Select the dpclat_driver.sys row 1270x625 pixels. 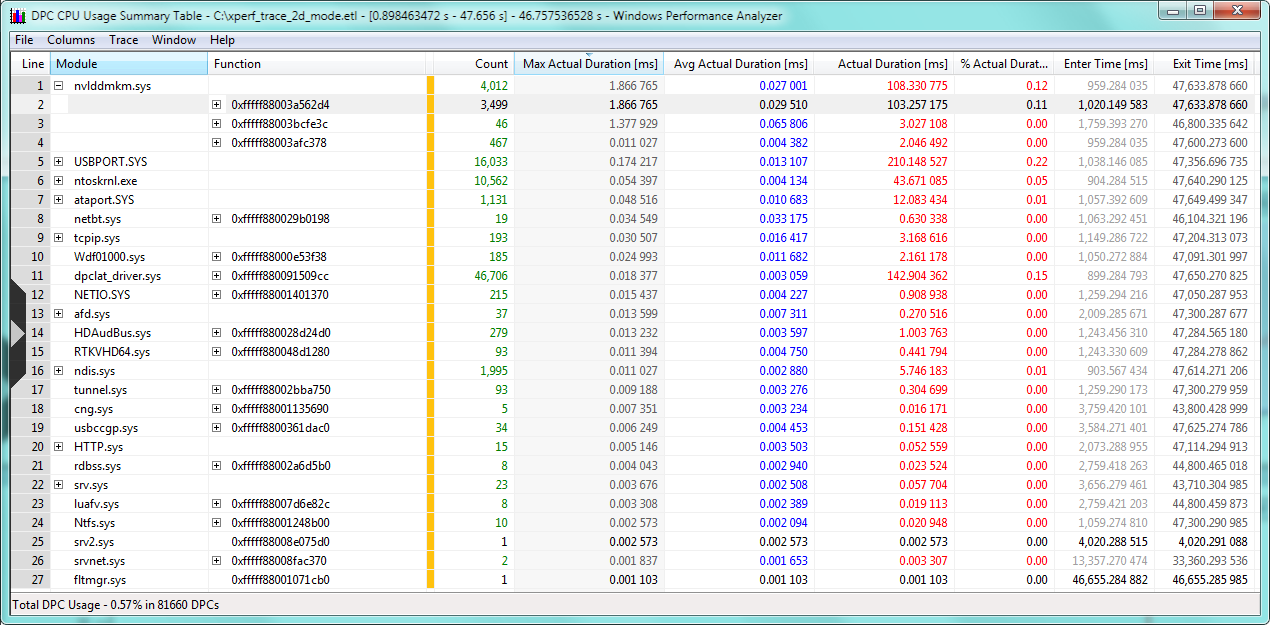tap(634, 276)
